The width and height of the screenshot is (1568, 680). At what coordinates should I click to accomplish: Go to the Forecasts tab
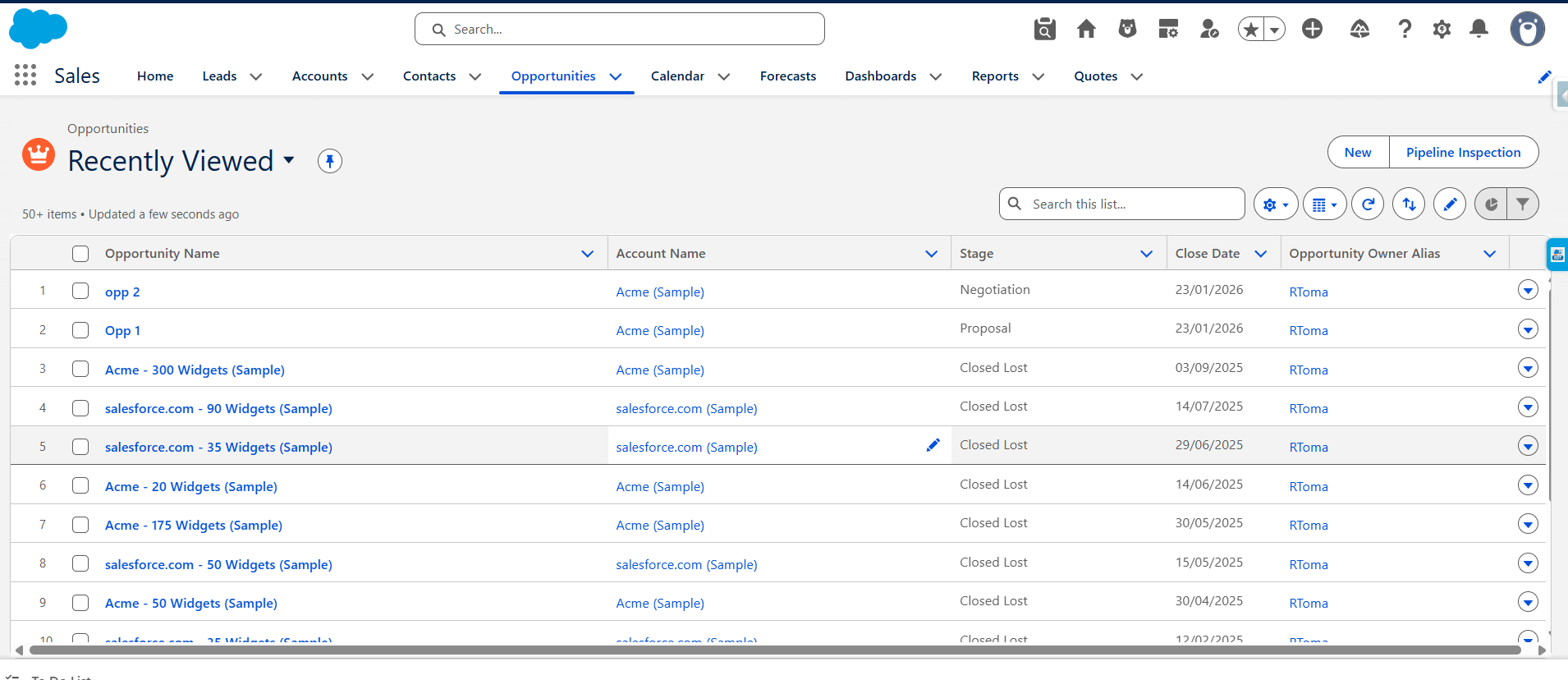[x=787, y=76]
